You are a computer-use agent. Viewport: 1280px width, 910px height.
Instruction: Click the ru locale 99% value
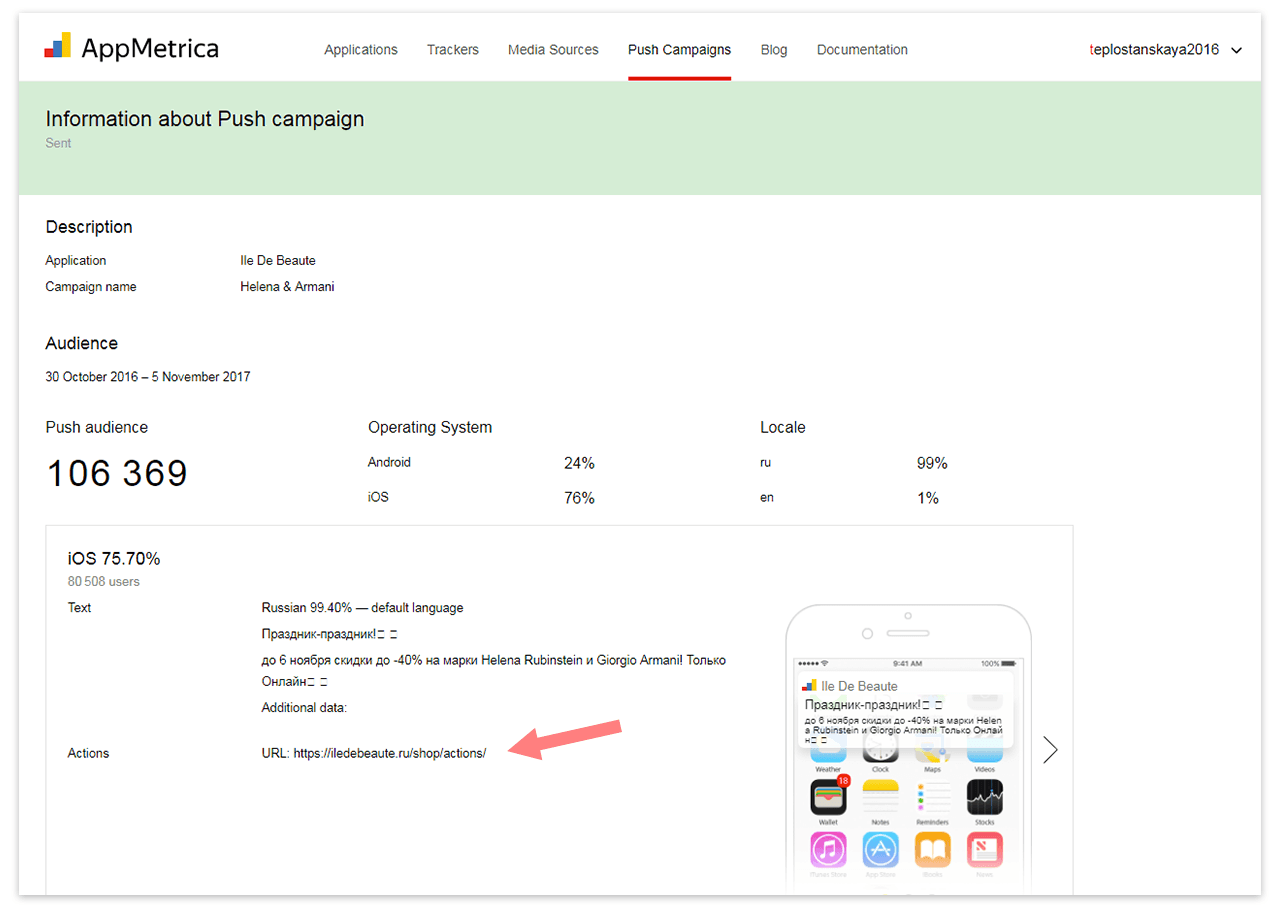(x=932, y=463)
